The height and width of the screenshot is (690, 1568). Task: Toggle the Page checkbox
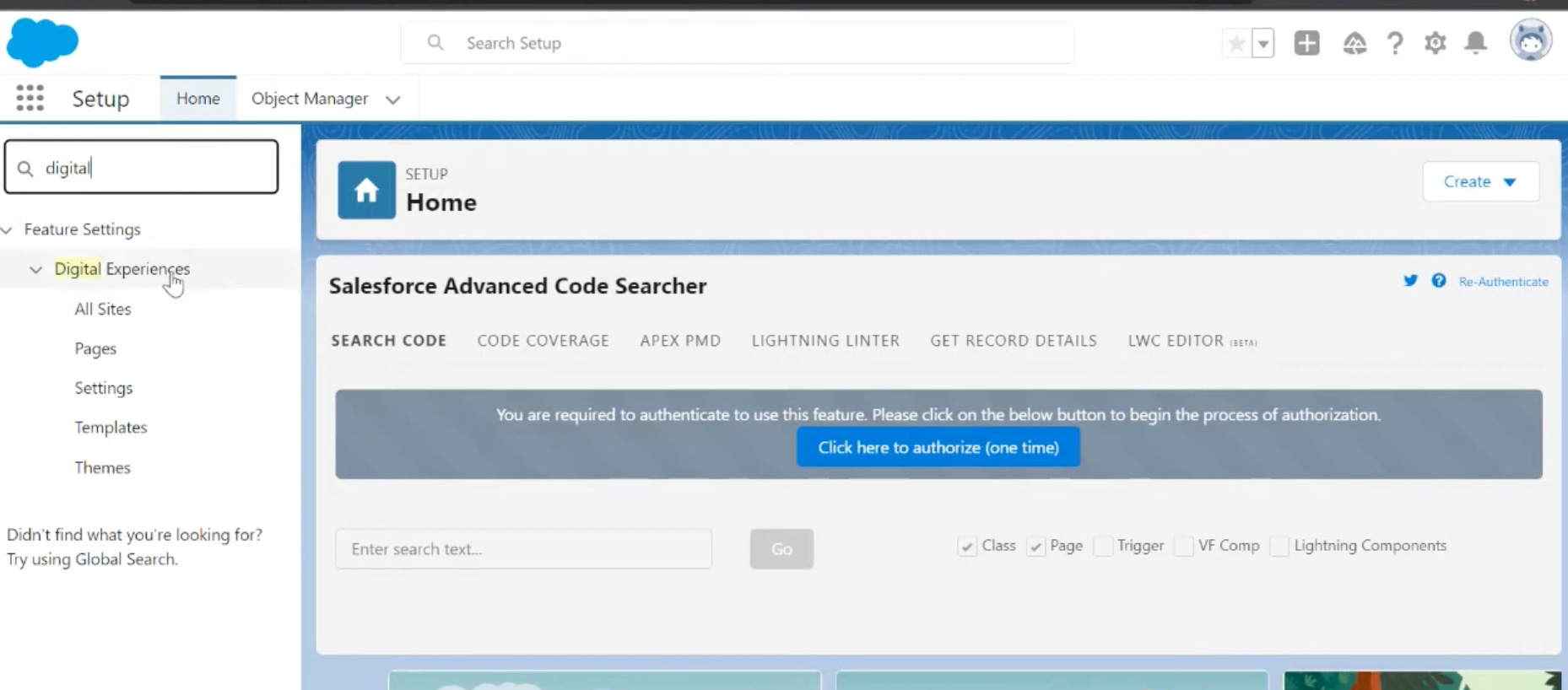pos(1035,547)
